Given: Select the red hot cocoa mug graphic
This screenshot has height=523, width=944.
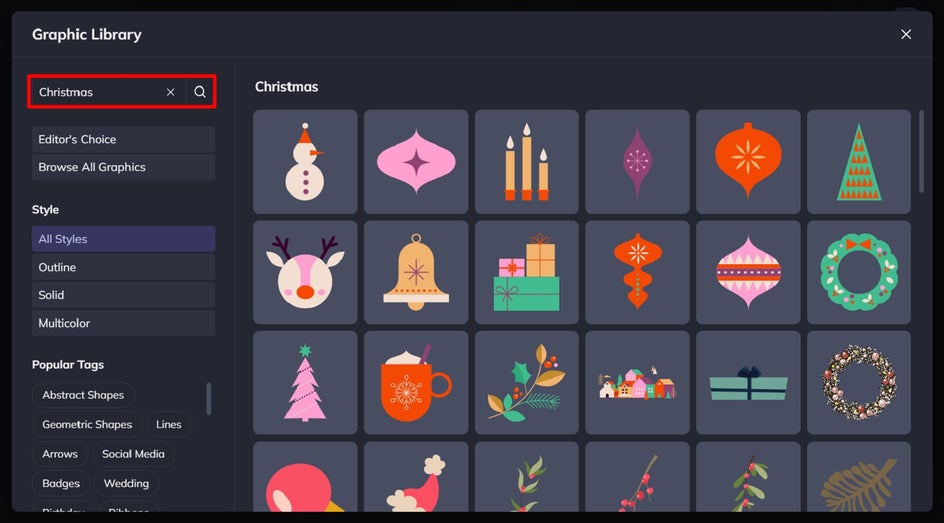Looking at the screenshot, I should tap(416, 383).
